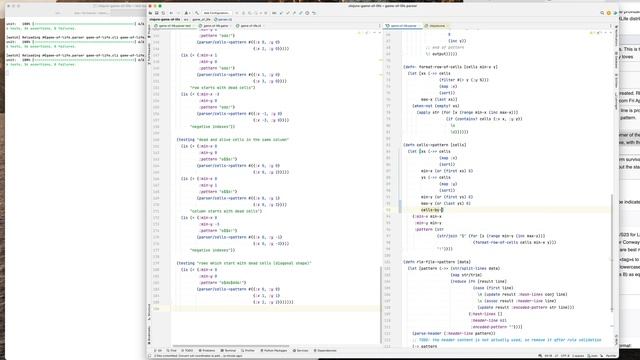The width and height of the screenshot is (640, 360).
Task: Commit changes with the checkmark icon
Action: (x=288, y=13)
